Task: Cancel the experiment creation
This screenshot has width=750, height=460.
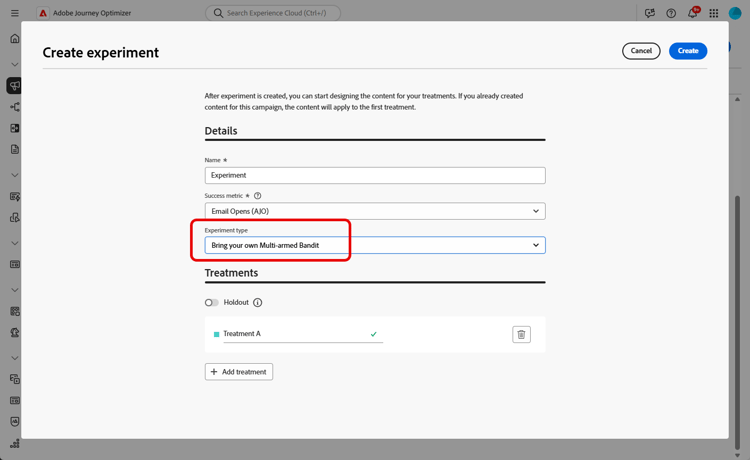Action: [641, 51]
